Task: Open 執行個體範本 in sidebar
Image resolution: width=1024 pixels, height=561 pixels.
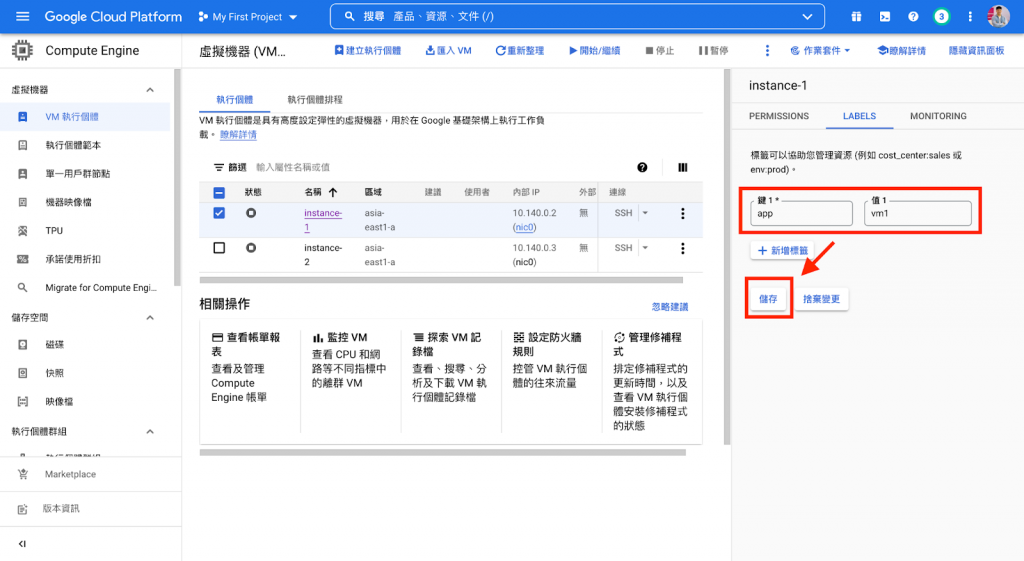Action: (x=85, y=145)
